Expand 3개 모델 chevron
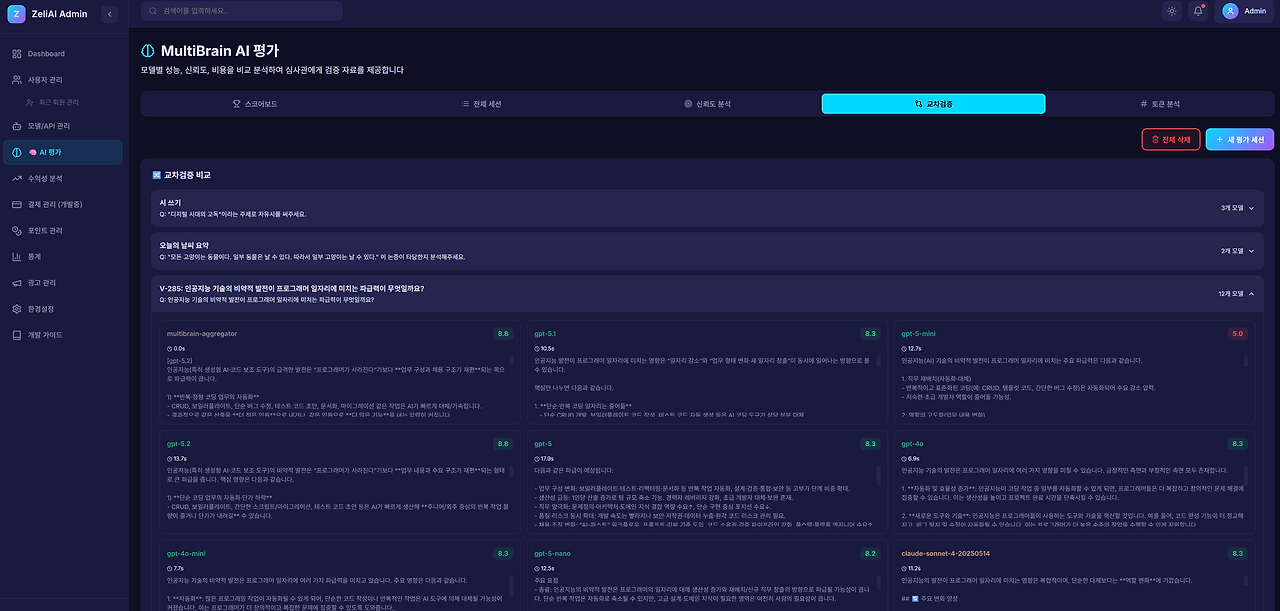 coord(1251,208)
